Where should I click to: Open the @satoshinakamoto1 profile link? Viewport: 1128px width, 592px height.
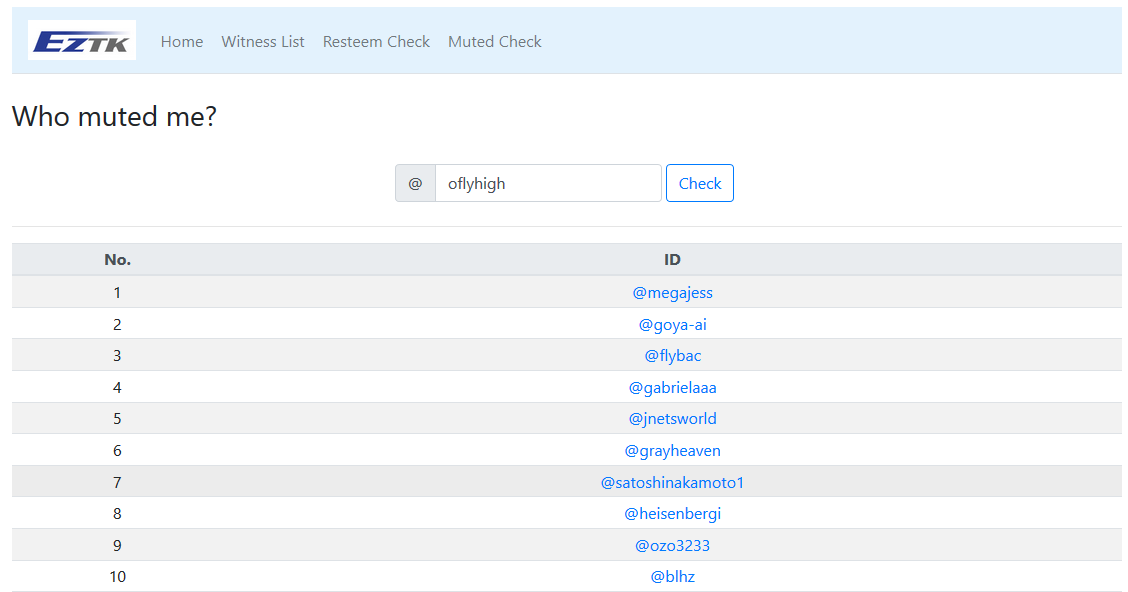[673, 483]
